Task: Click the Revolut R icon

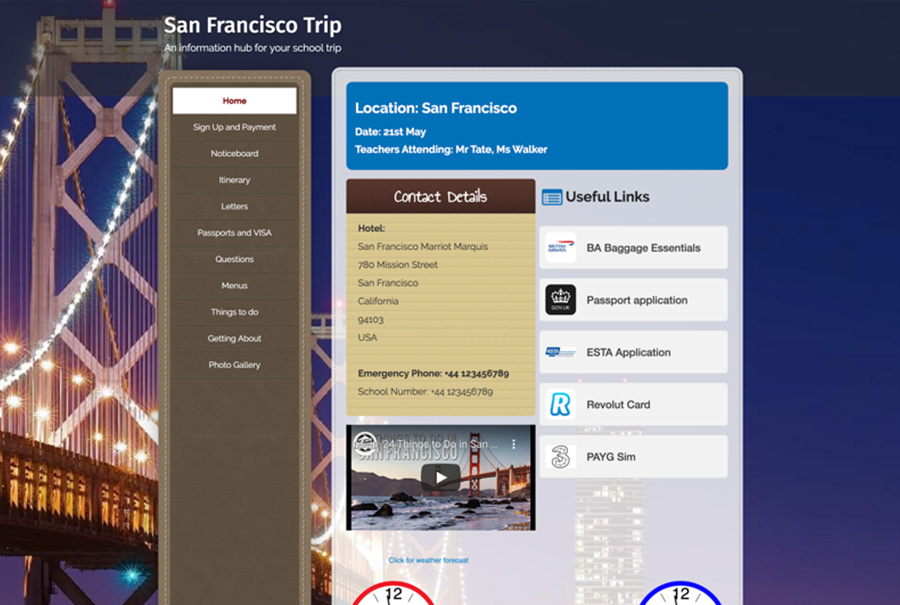Action: pos(560,405)
